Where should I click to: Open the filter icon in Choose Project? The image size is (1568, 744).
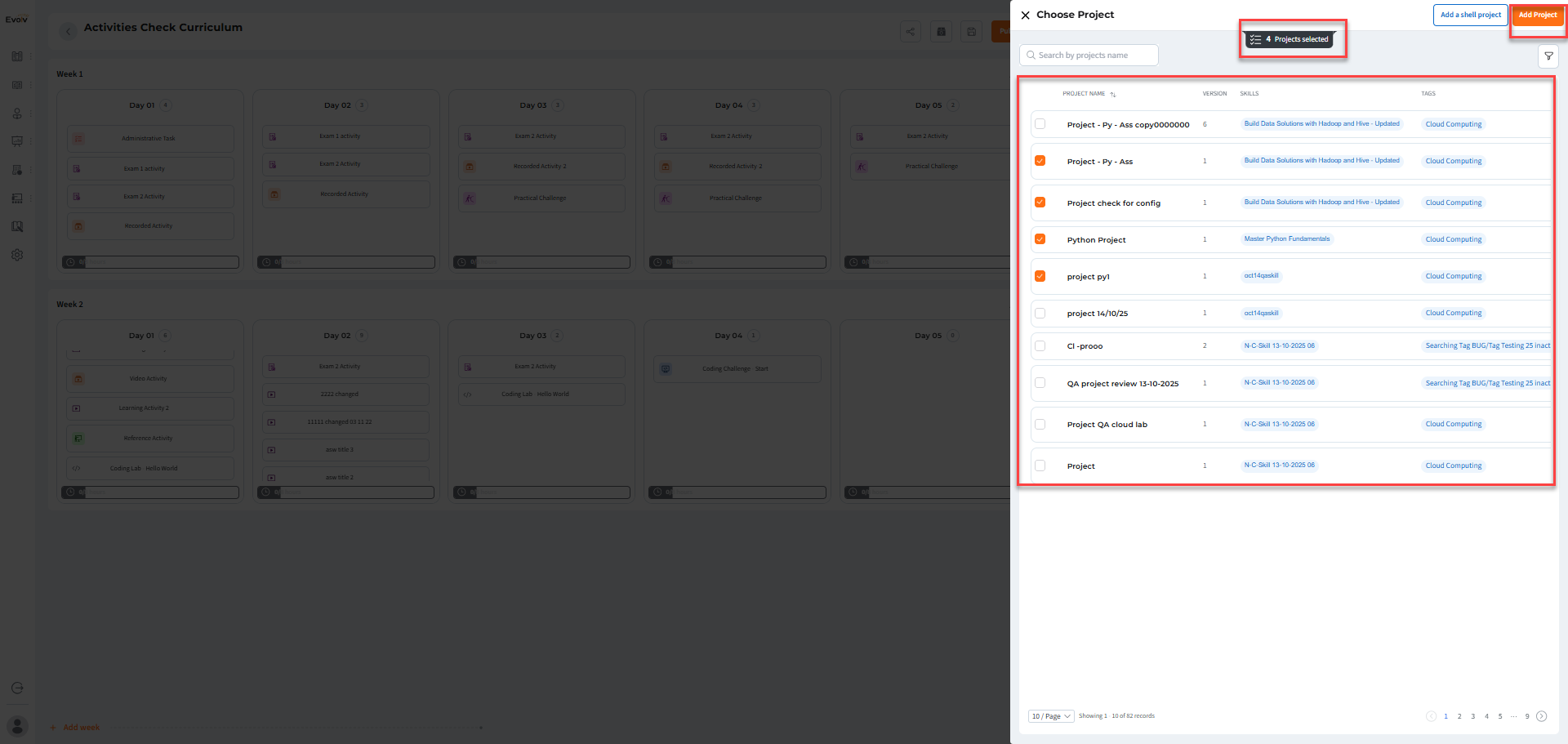coord(1548,56)
